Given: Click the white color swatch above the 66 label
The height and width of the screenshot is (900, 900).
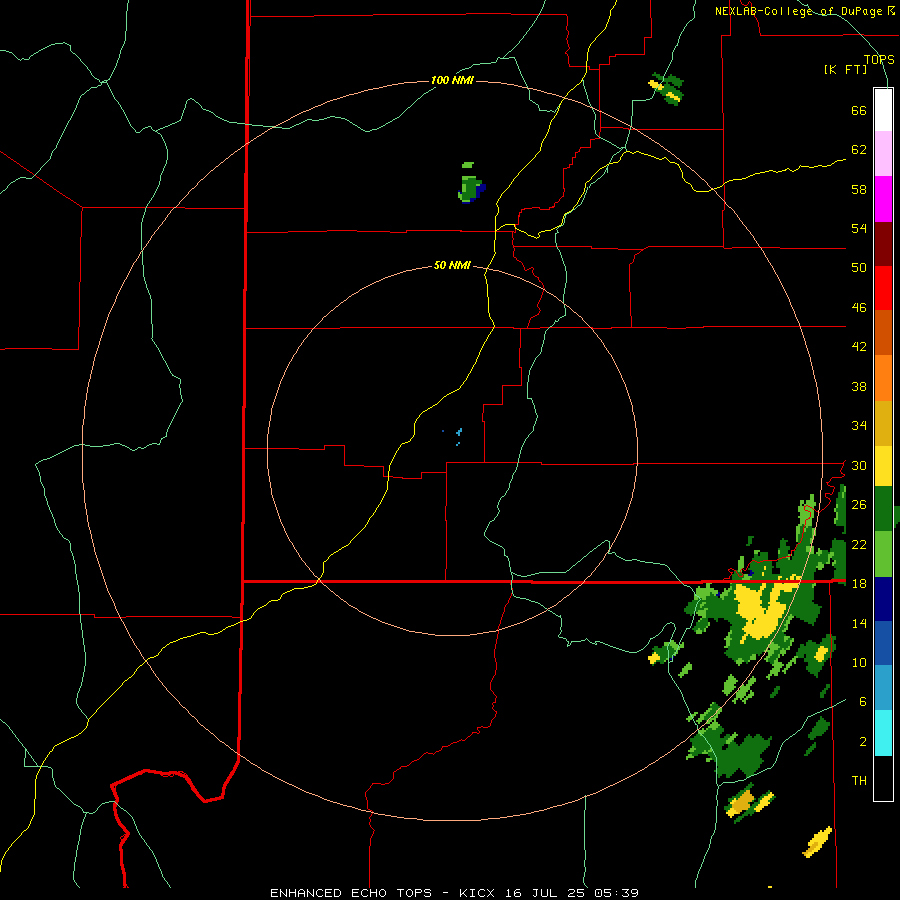Looking at the screenshot, I should point(883,110).
